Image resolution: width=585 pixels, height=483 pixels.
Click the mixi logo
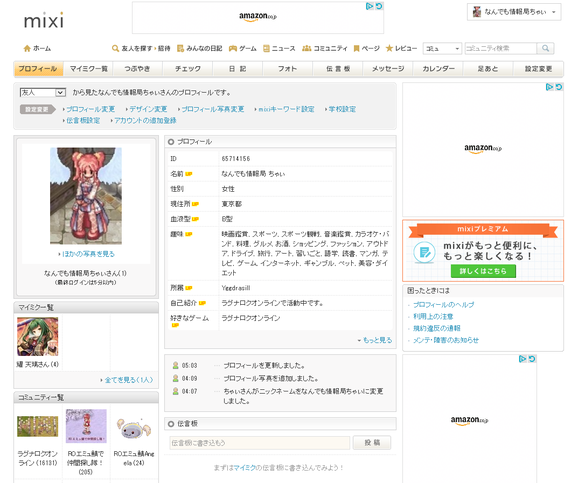tap(44, 20)
